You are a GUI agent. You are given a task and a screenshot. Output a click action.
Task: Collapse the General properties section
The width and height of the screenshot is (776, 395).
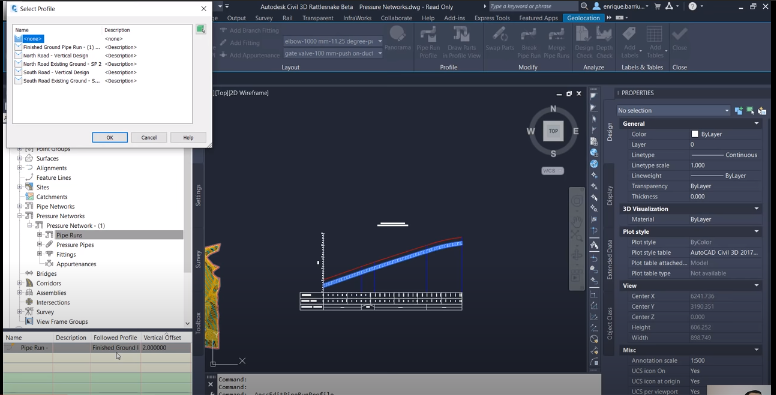(757, 123)
